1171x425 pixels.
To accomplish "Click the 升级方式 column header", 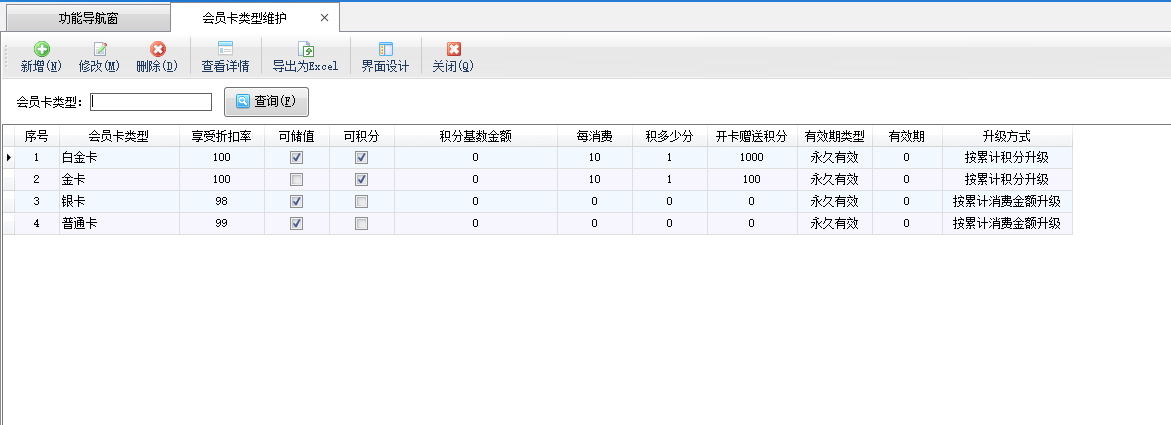I will tap(1006, 136).
